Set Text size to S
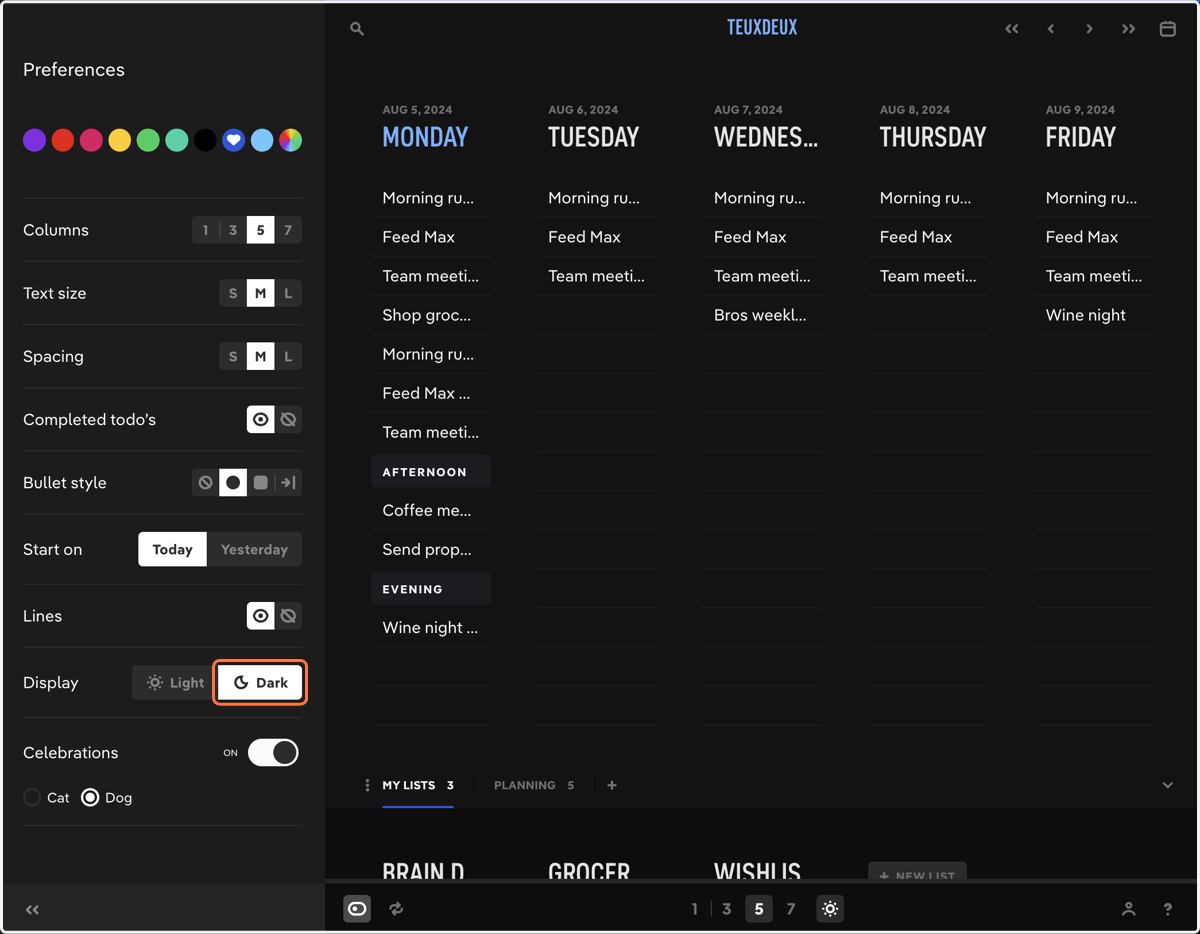This screenshot has width=1200, height=934. pyautogui.click(x=233, y=293)
